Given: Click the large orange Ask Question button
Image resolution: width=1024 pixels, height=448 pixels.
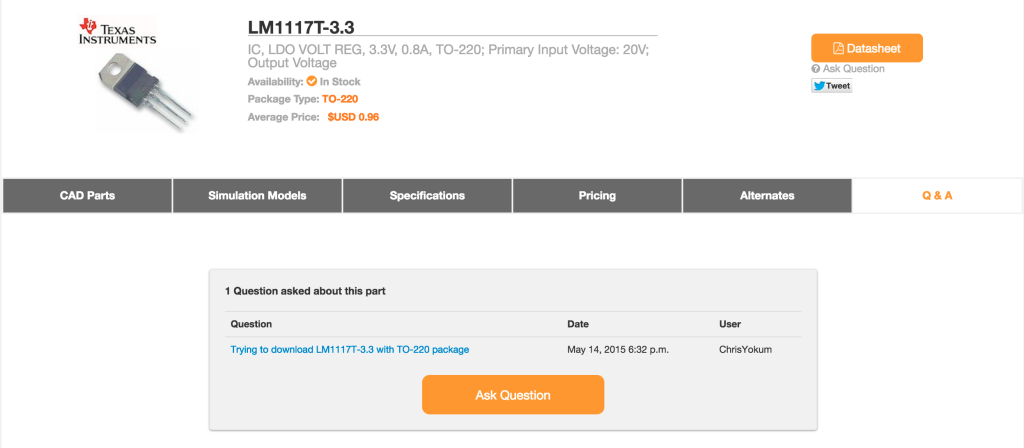Looking at the screenshot, I should coord(513,394).
